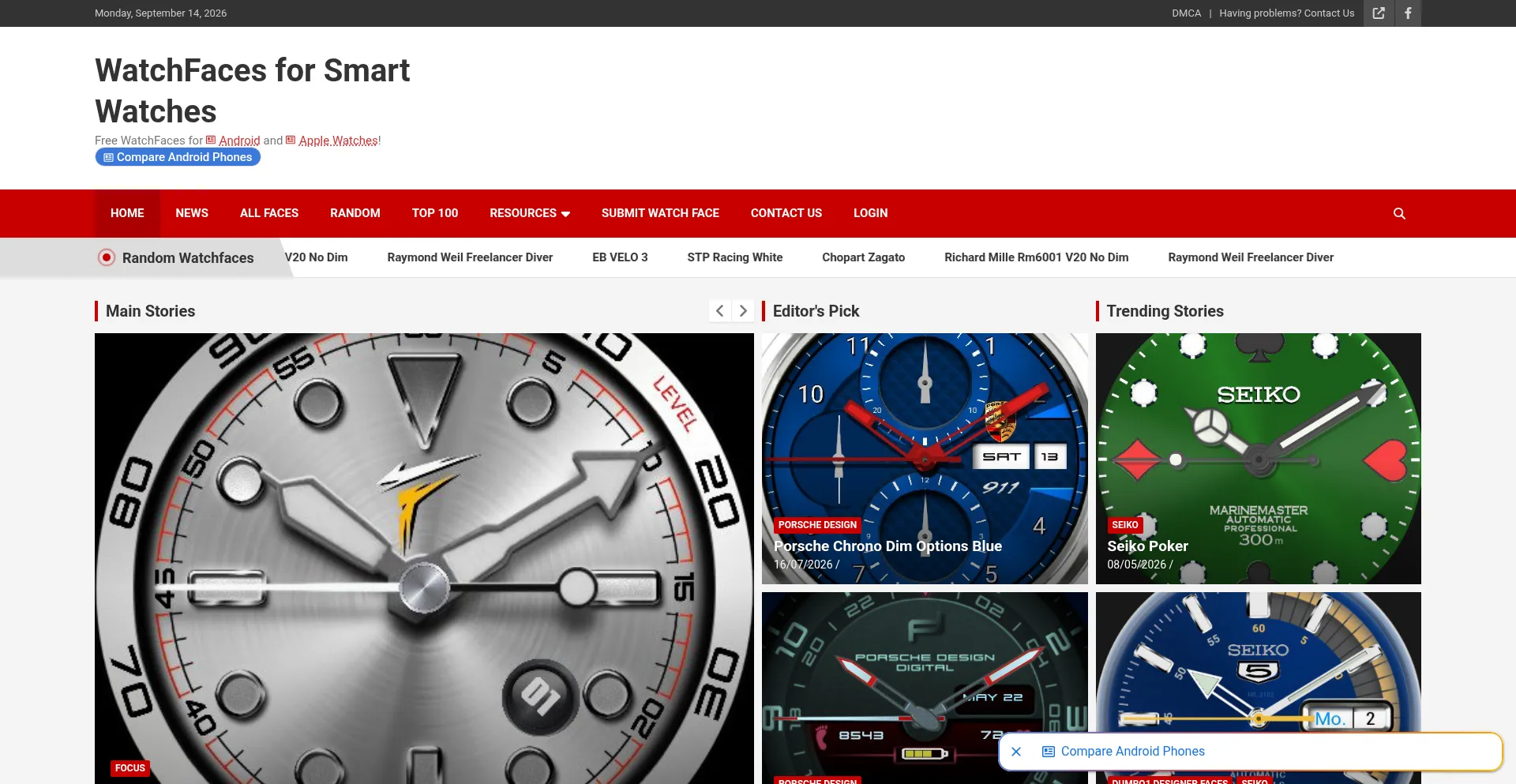This screenshot has width=1516, height=784.
Task: Open the search magnifier icon
Action: pos(1399,213)
